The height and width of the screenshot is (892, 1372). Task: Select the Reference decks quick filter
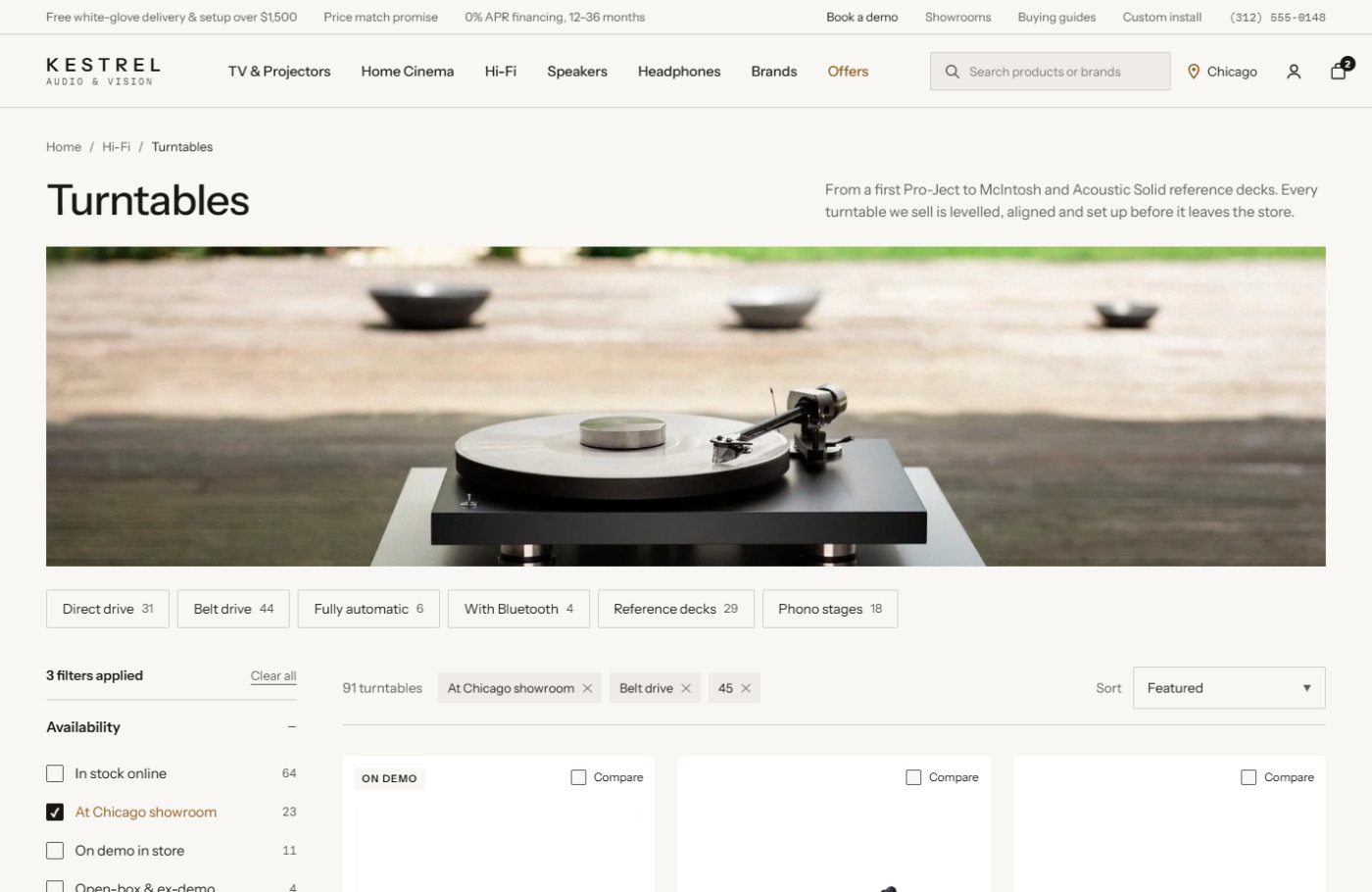point(676,609)
